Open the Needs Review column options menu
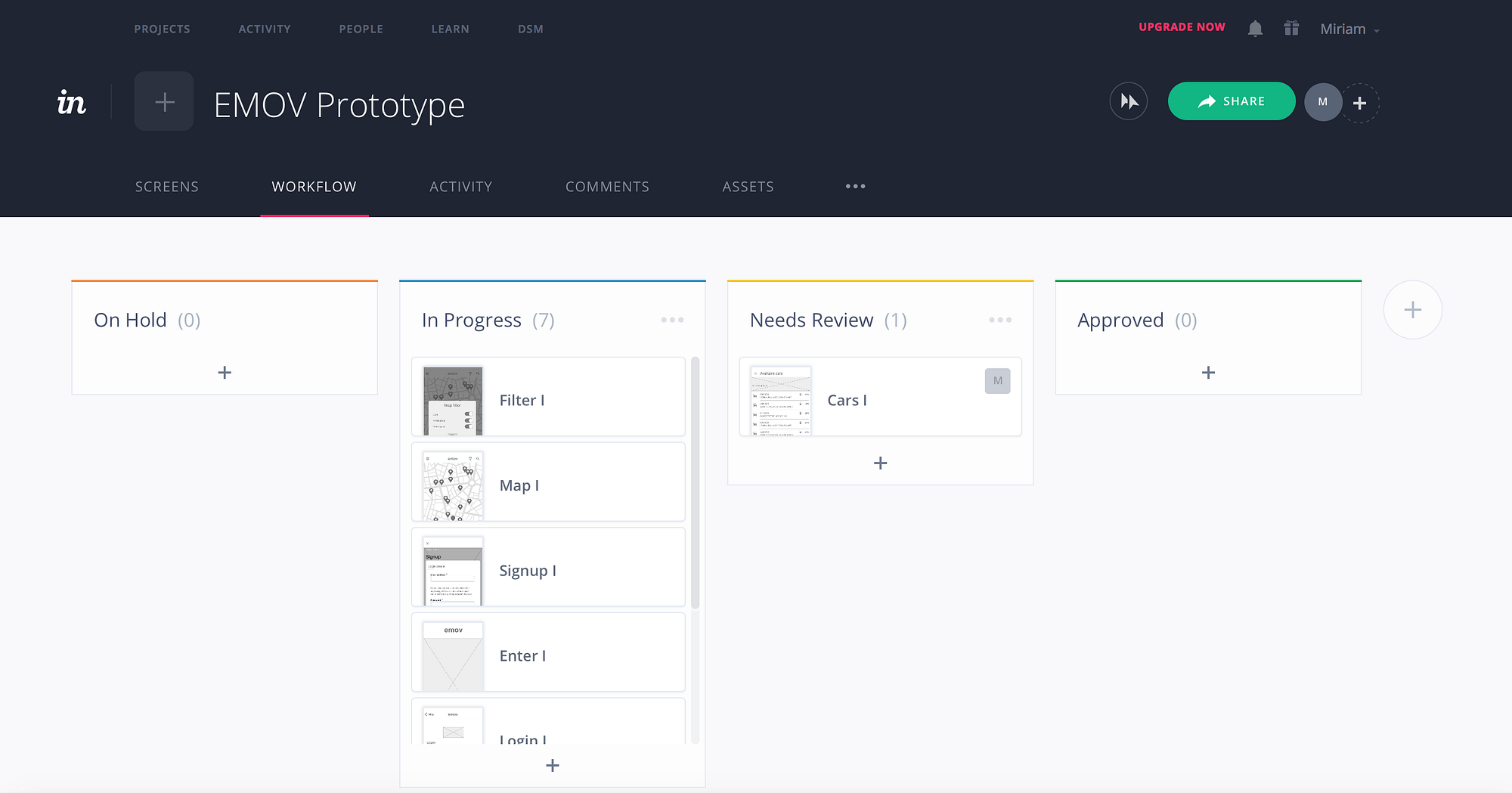Viewport: 1512px width, 793px height. [1000, 320]
